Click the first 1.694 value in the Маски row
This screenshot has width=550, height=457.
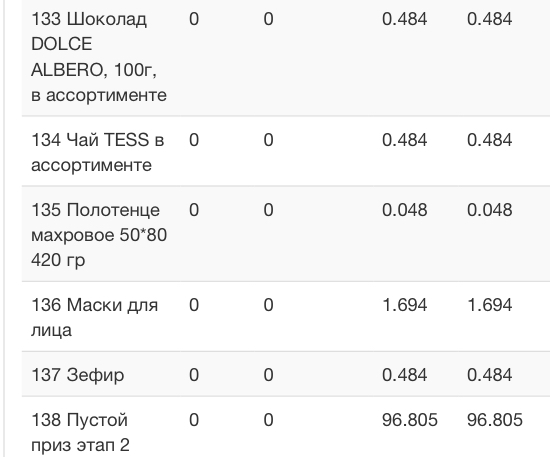(x=404, y=305)
